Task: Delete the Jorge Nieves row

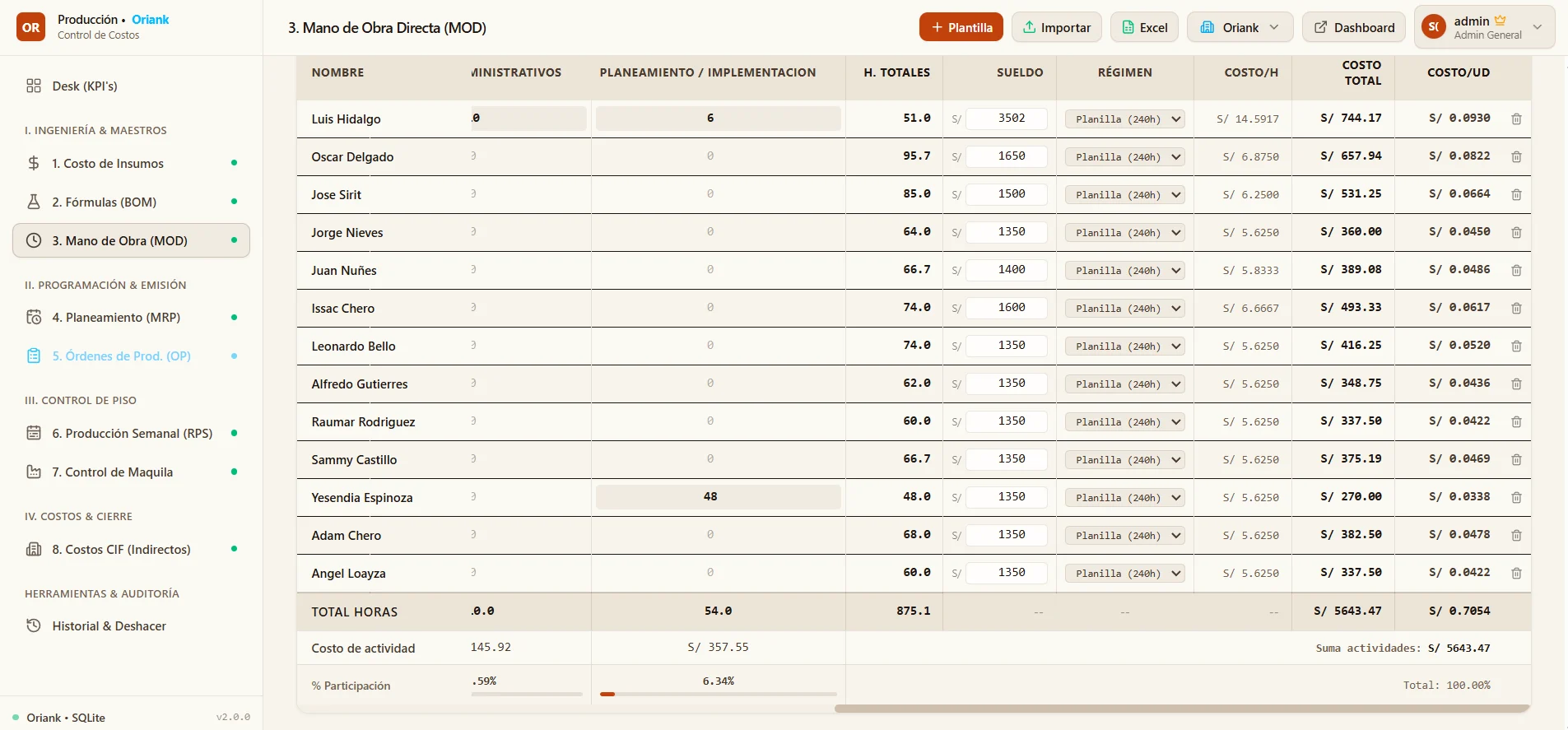Action: (x=1516, y=232)
